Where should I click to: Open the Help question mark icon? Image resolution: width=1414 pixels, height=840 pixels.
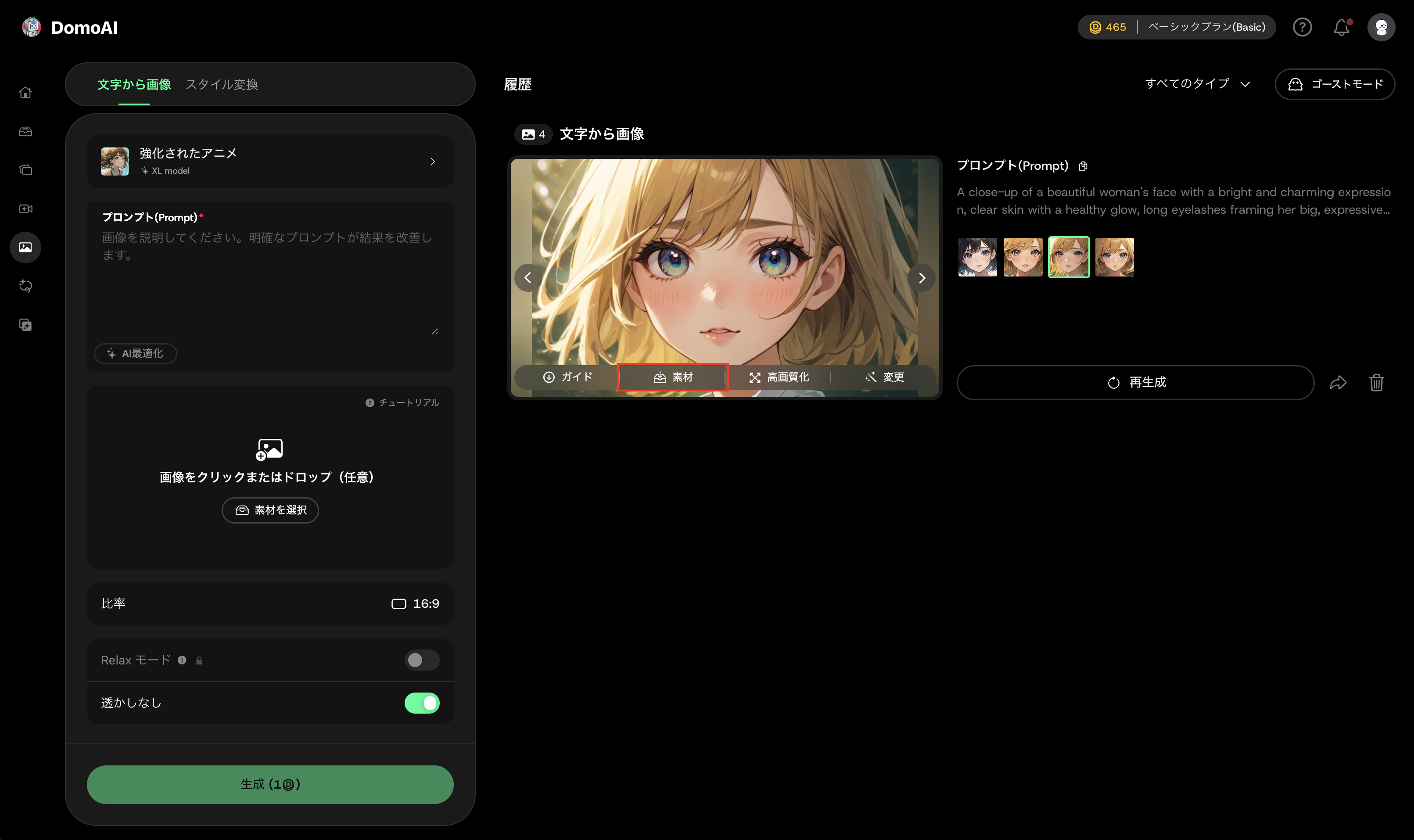[1302, 27]
